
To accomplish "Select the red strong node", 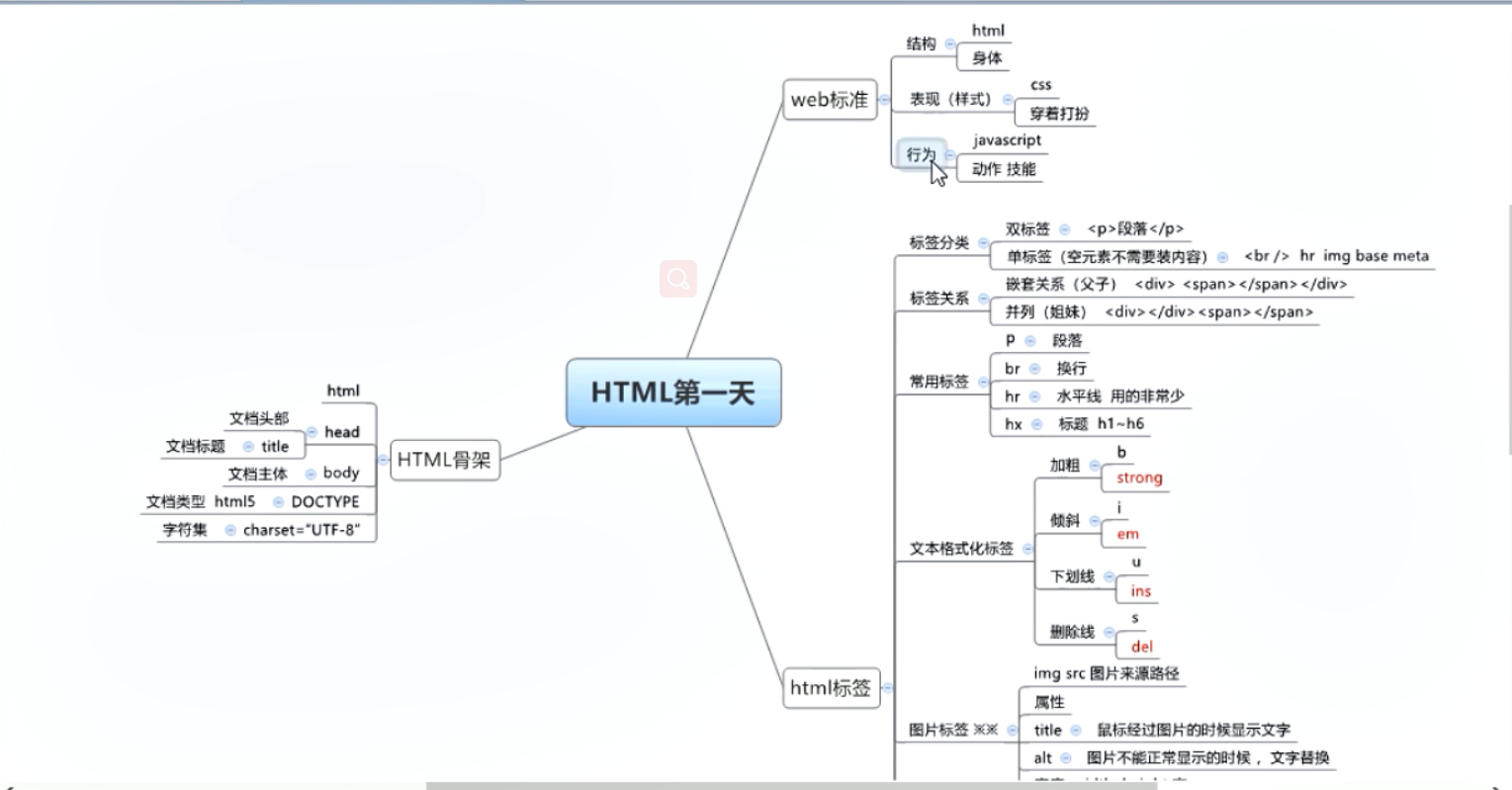I will pos(1139,478).
